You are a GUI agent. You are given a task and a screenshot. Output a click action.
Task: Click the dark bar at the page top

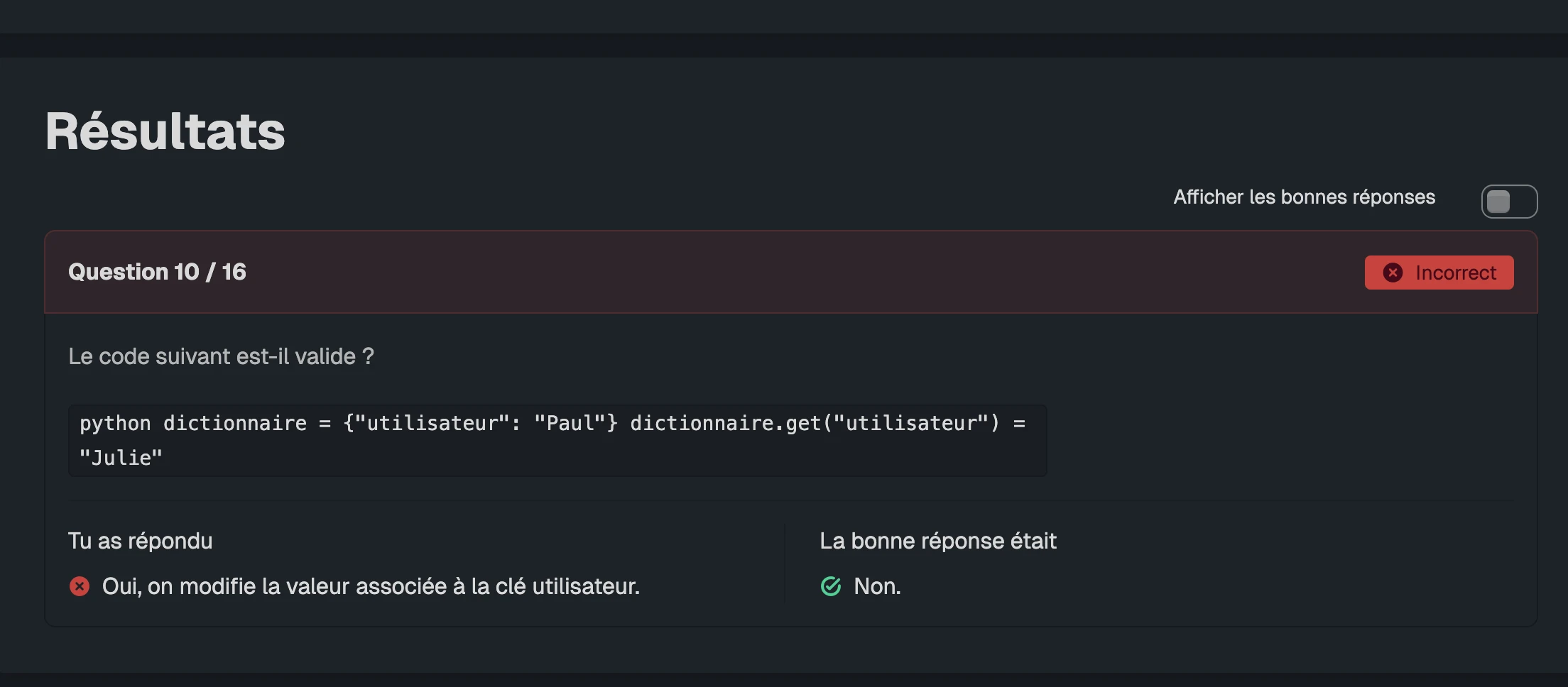coord(781,16)
